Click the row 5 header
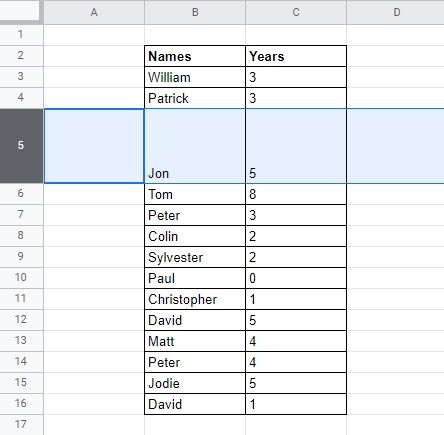This screenshot has width=444, height=435. [x=21, y=146]
